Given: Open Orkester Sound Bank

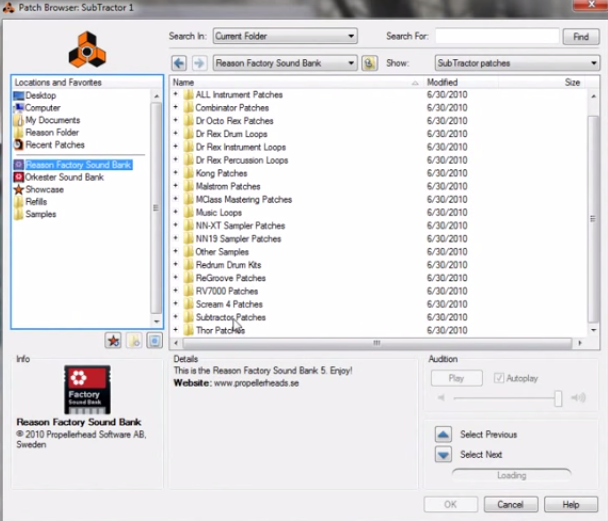Looking at the screenshot, I should (x=64, y=177).
